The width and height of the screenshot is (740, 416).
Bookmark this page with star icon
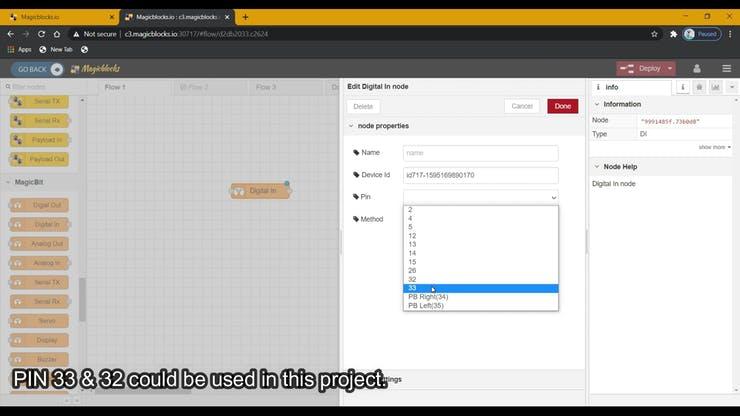tap(654, 33)
